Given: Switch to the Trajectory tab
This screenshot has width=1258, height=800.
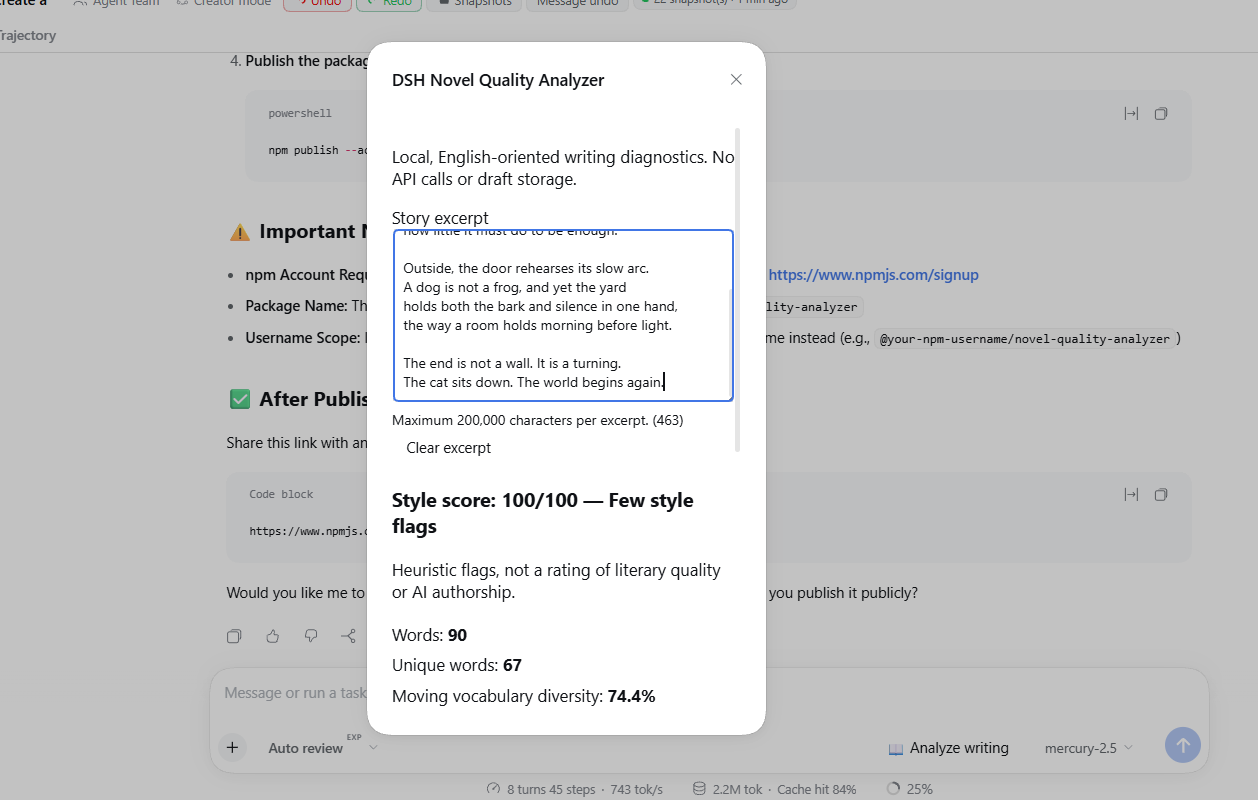Looking at the screenshot, I should tap(27, 35).
